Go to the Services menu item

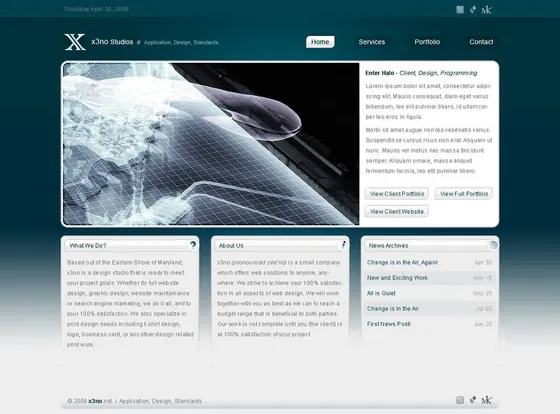(x=372, y=42)
